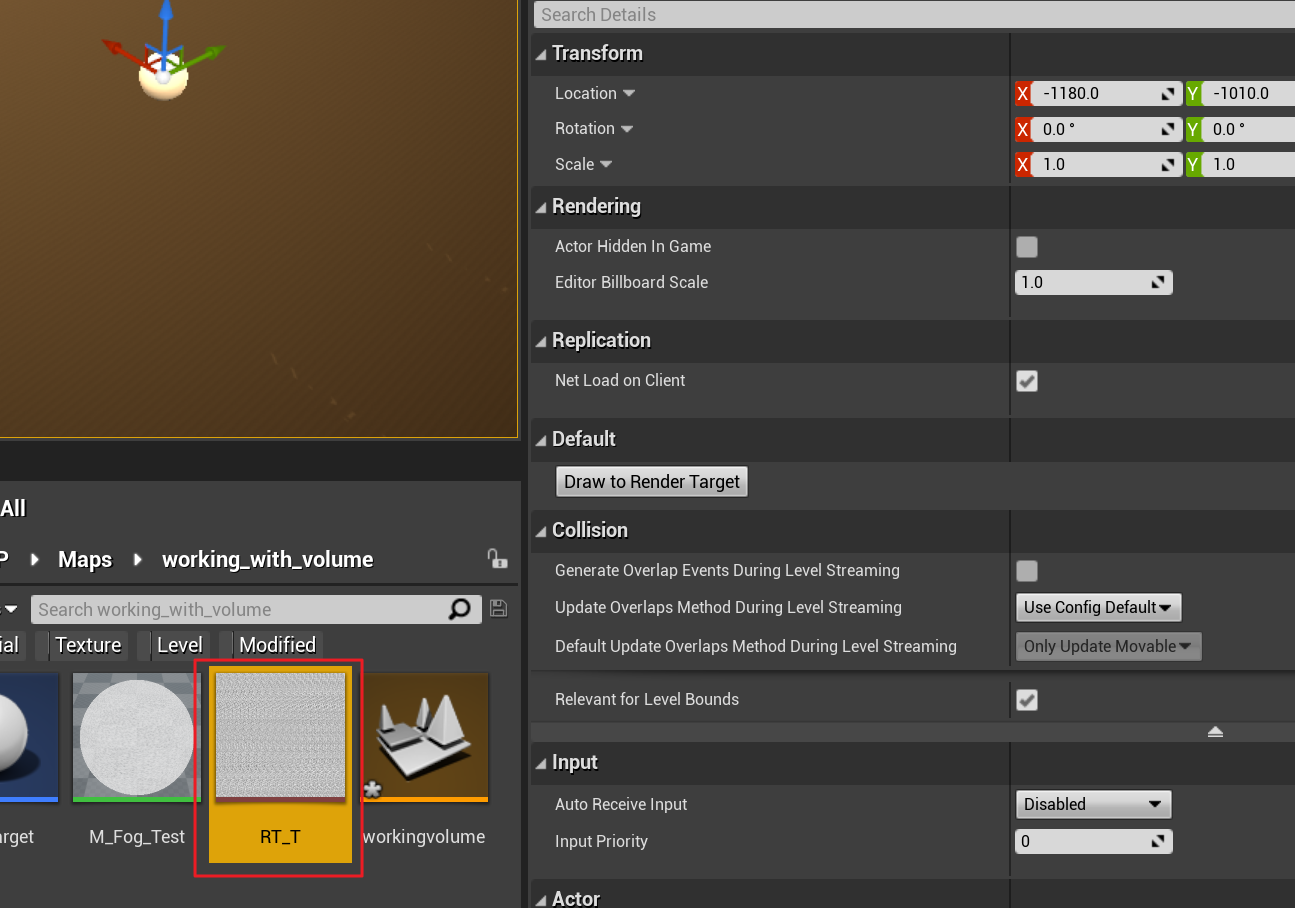Collapse the Collision advanced properties arrow
This screenshot has height=908, width=1295.
[x=1215, y=732]
